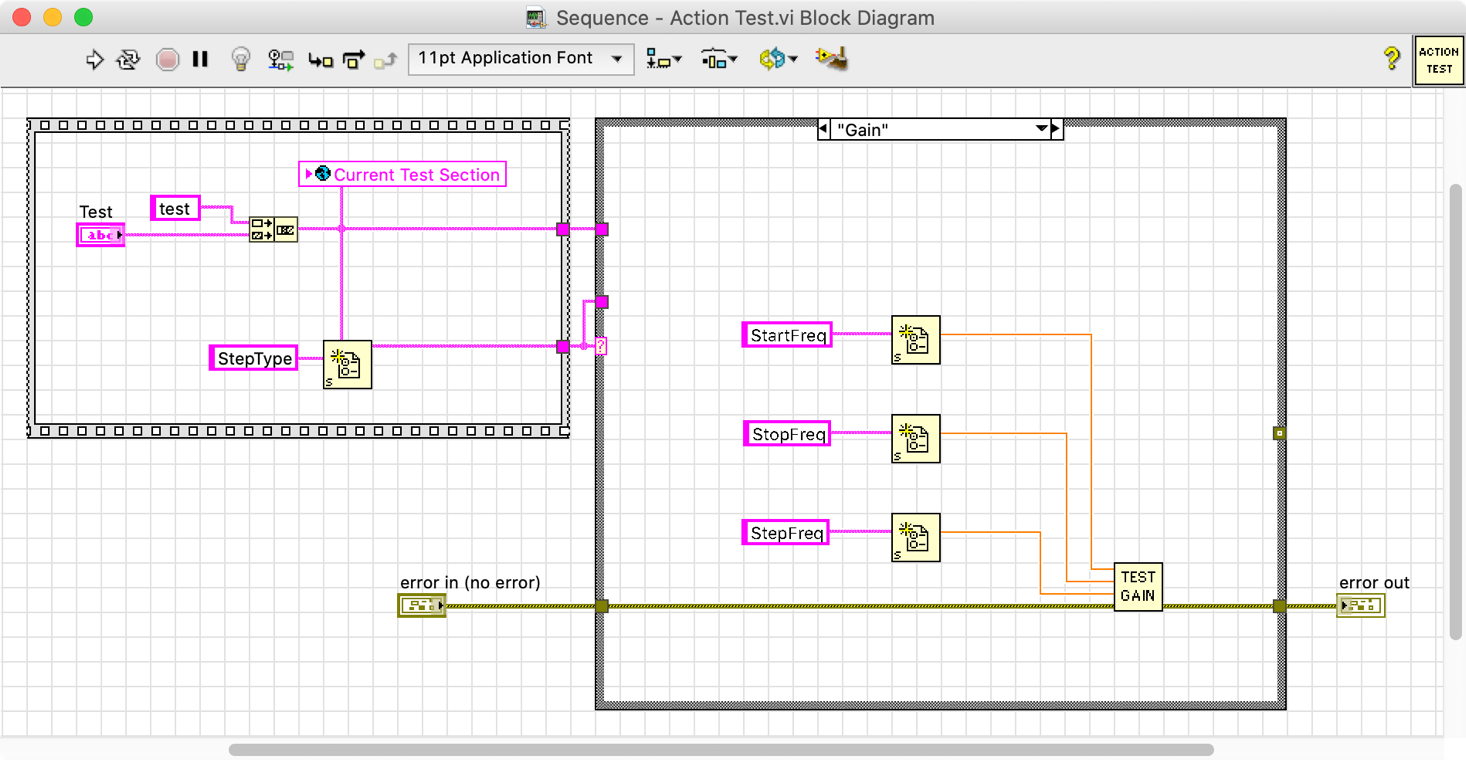Click the Run arrow button
Screen dimensions: 1466x760
tap(94, 60)
